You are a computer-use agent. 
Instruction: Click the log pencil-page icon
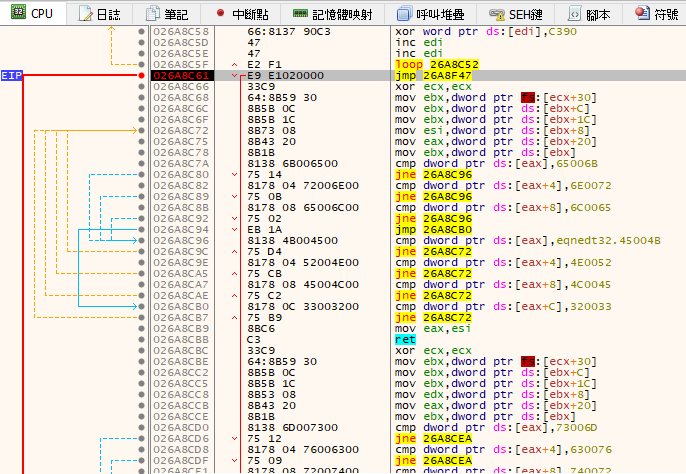(x=85, y=14)
